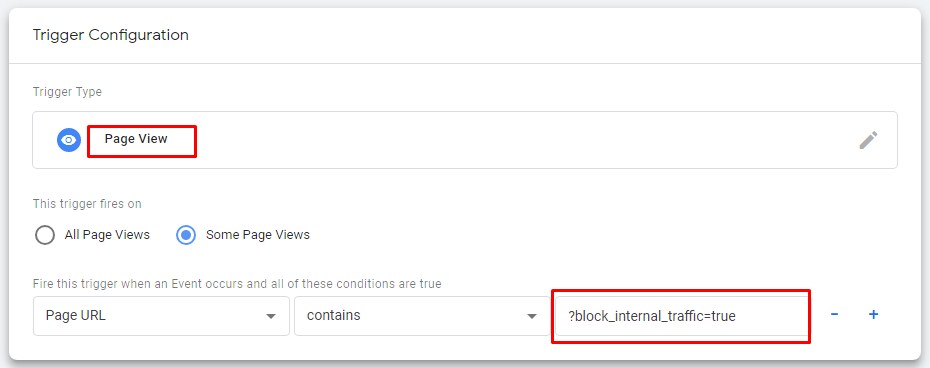Click the Page View trigger type name
Screen dimensions: 930x368
[136, 139]
